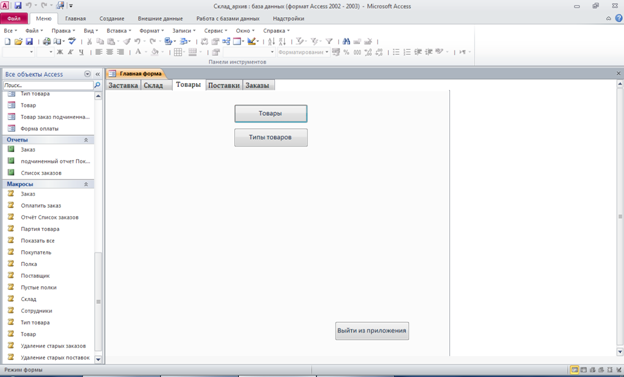Click the New document icon in toolbar
The width and height of the screenshot is (624, 377).
pyautogui.click(x=7, y=41)
